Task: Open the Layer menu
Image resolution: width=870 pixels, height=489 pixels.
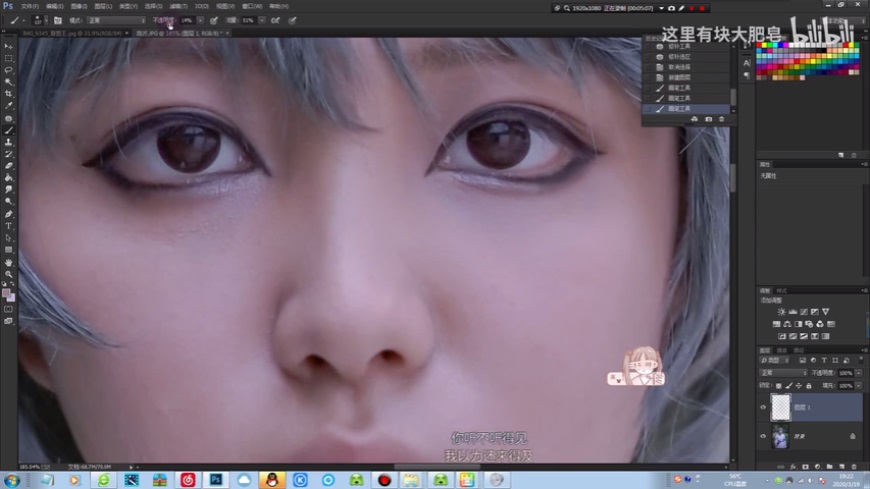Action: click(x=103, y=6)
